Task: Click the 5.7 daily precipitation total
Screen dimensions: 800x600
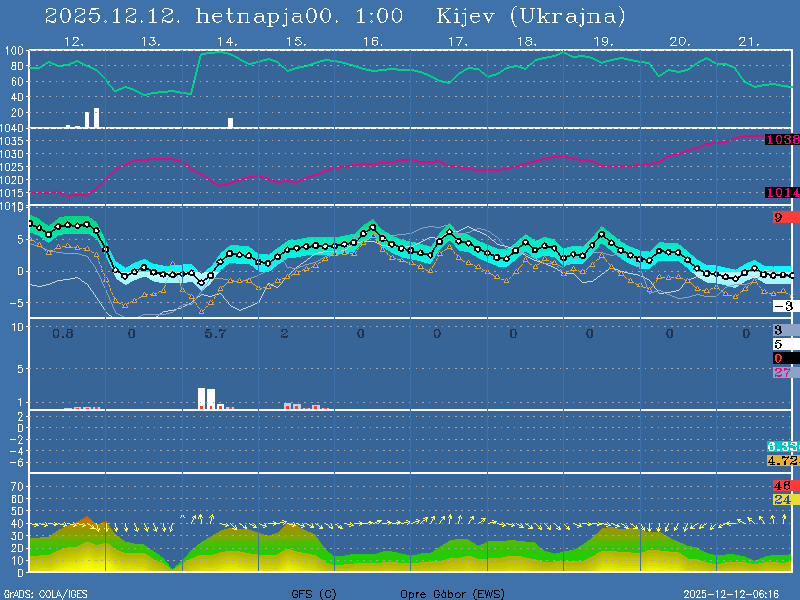Action: [216, 333]
